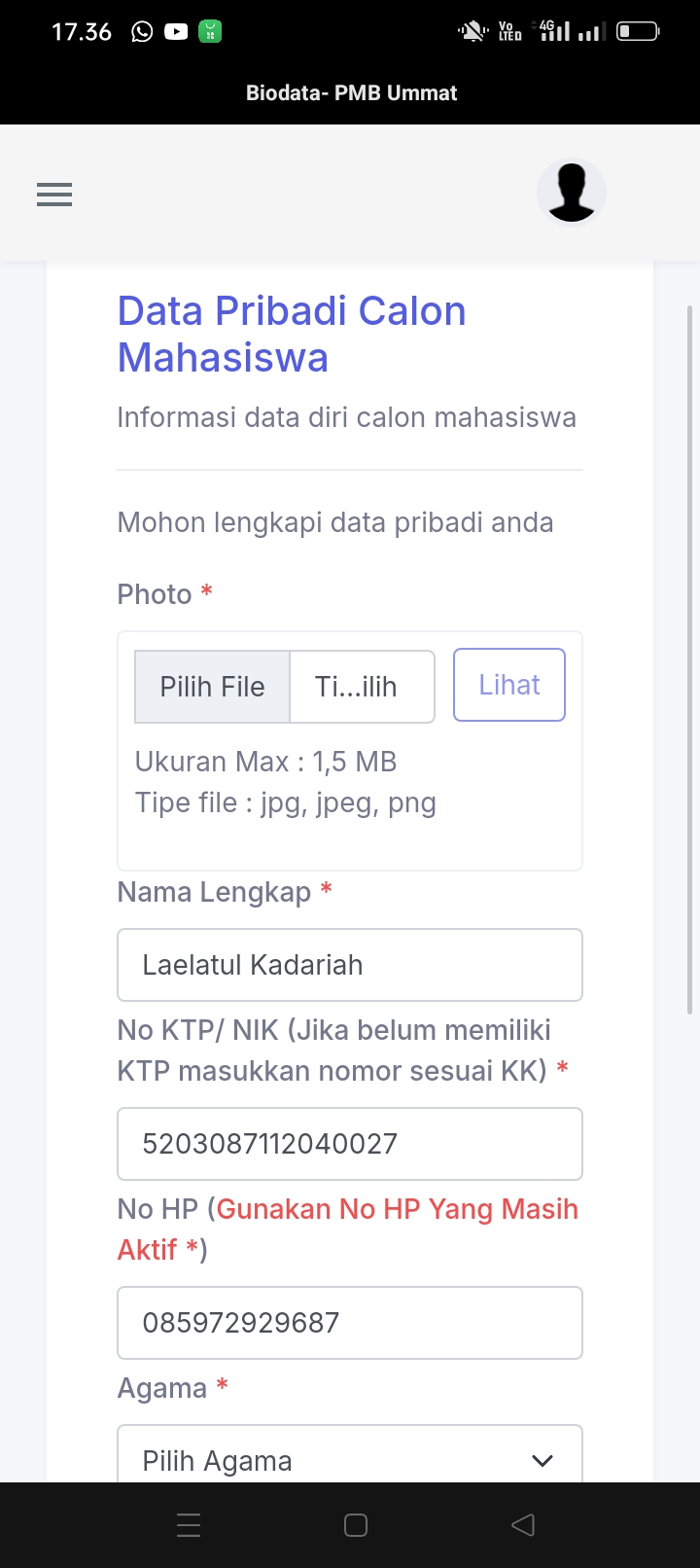Tap the user profile avatar
The width and height of the screenshot is (700, 1568).
572,192
